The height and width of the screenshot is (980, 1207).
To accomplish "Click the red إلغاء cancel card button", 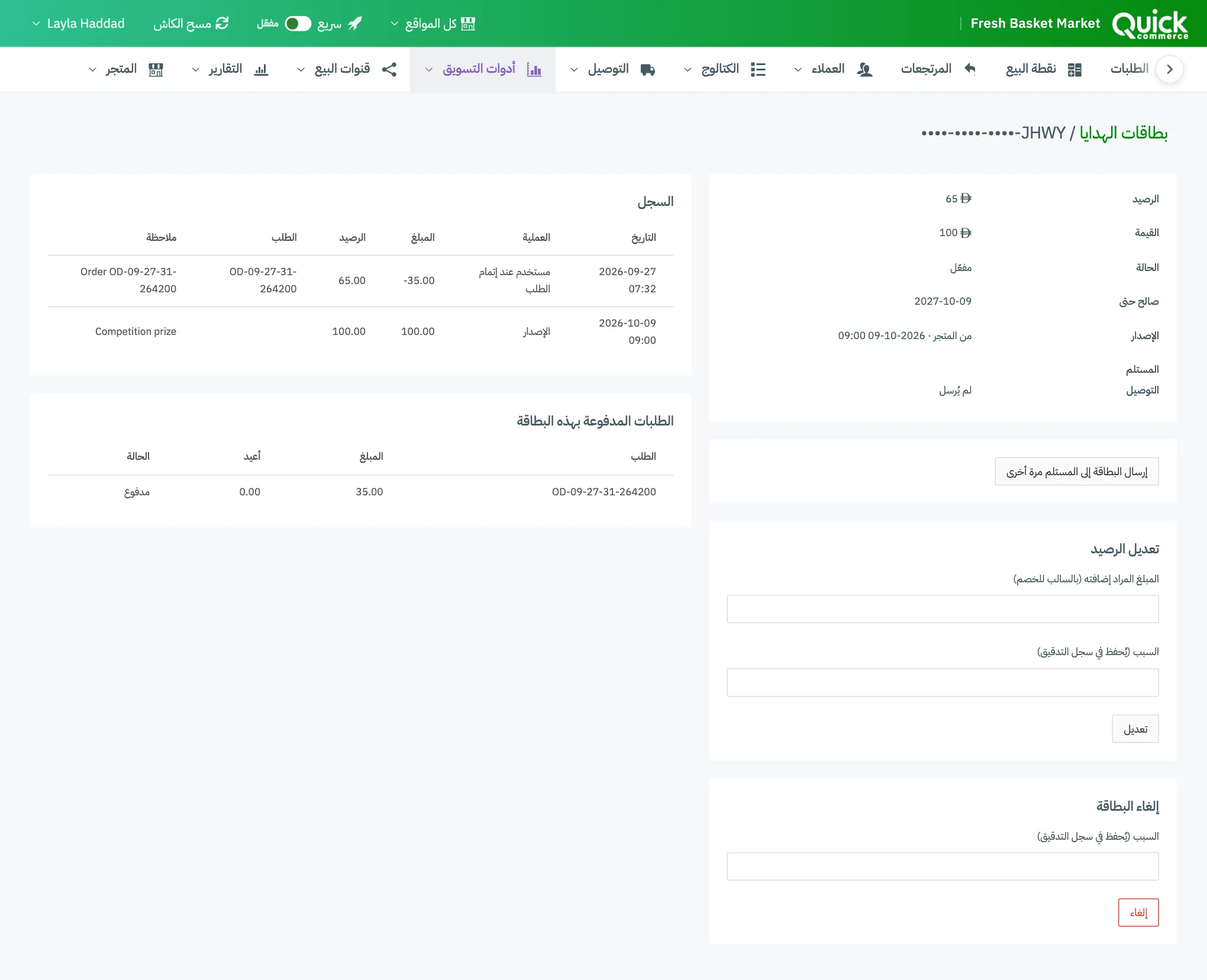I will 1138,913.
